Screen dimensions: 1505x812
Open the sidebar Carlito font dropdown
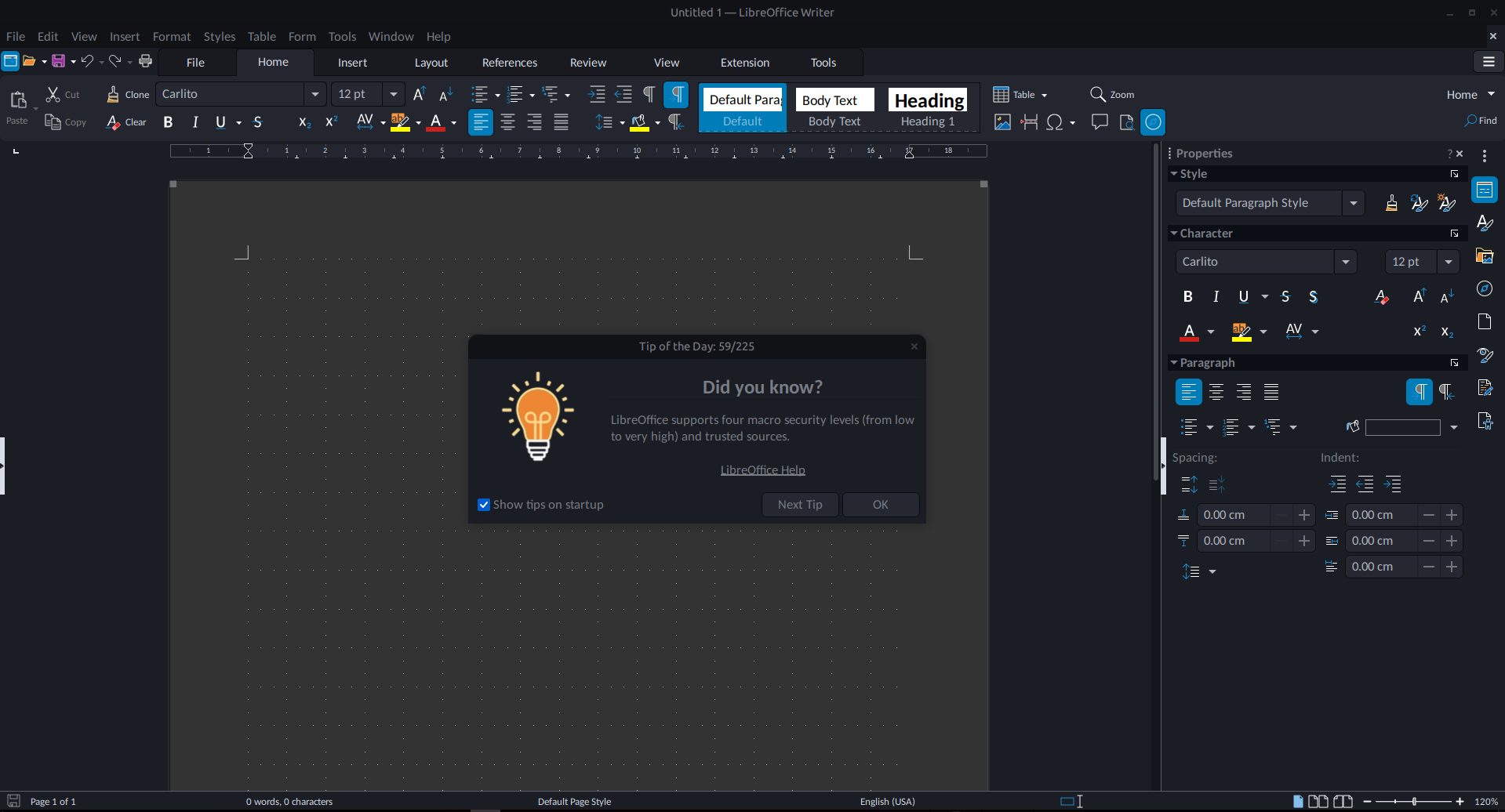click(1345, 262)
